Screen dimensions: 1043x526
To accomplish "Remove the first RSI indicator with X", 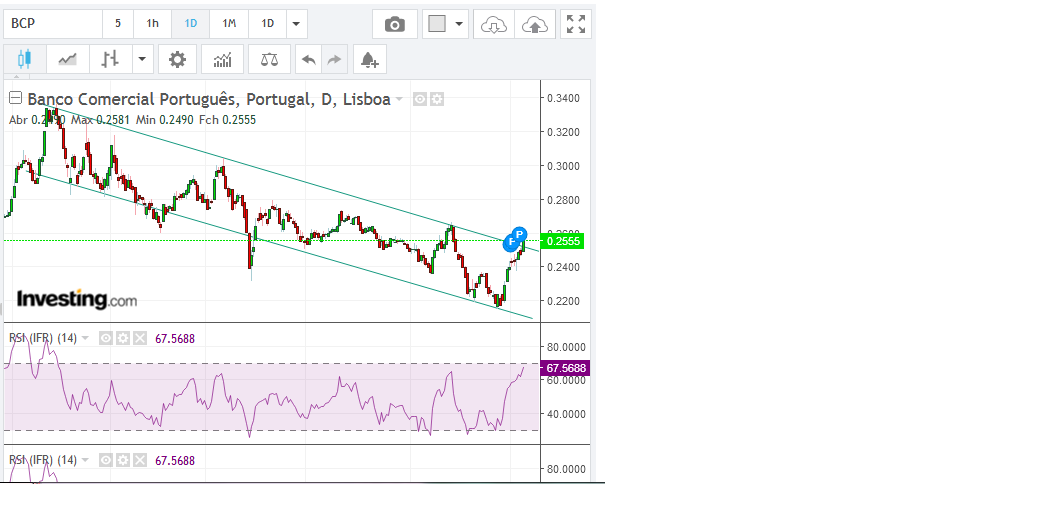I will [x=140, y=338].
